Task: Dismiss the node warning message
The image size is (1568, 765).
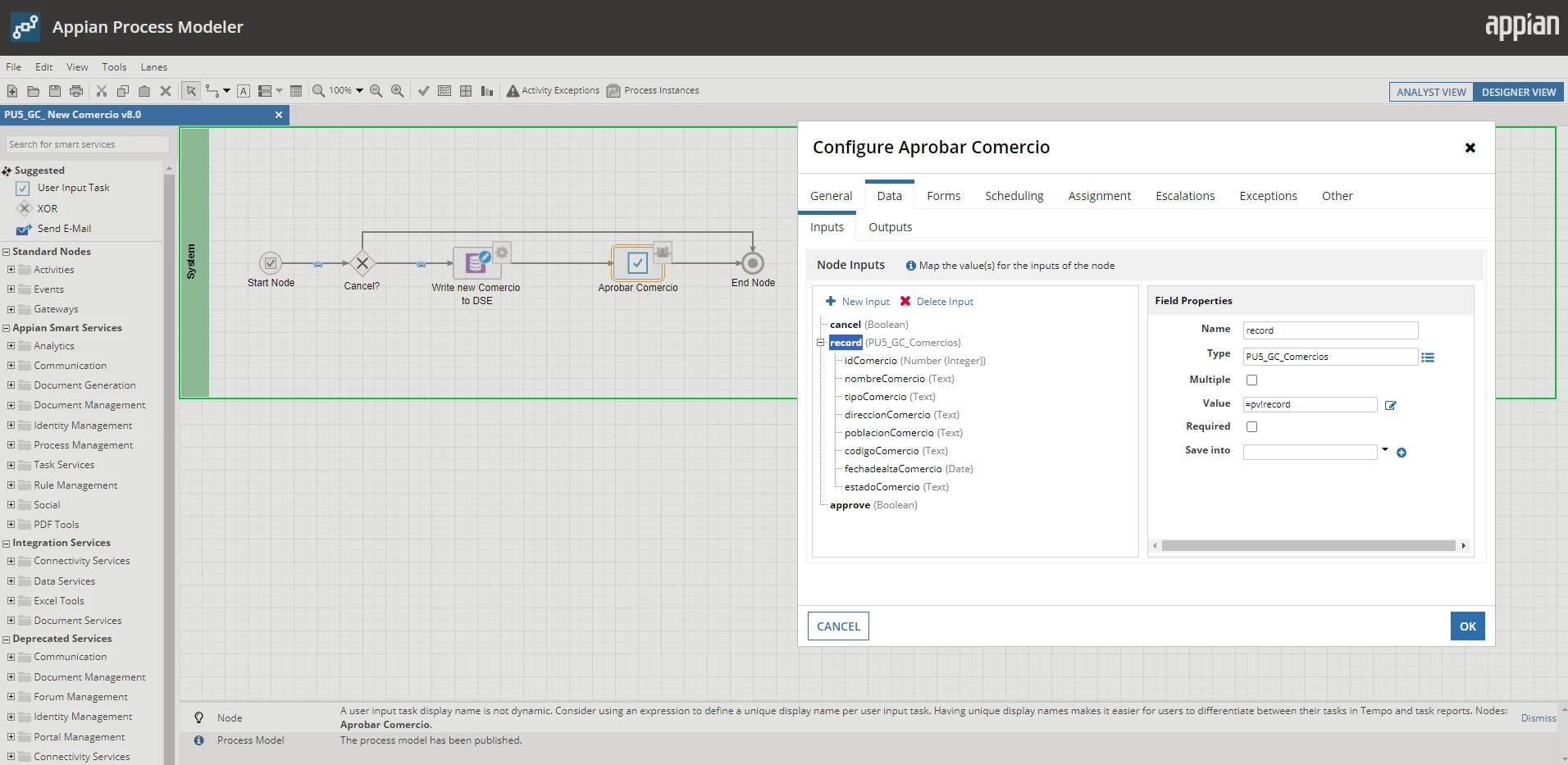Action: click(1538, 718)
